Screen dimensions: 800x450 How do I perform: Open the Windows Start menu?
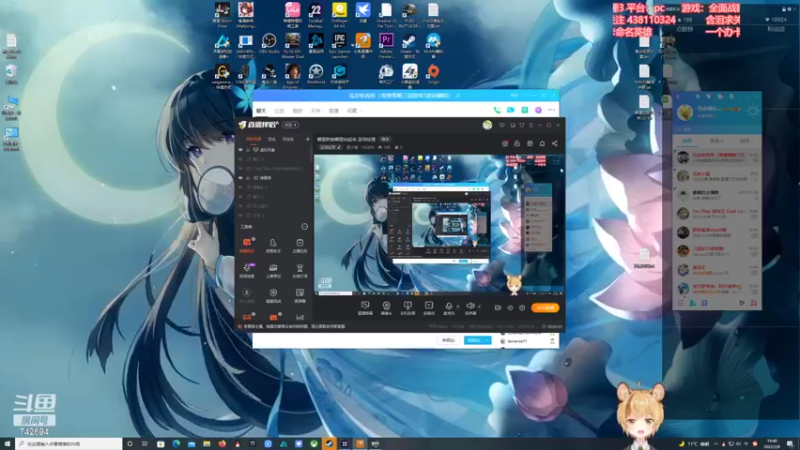[x=7, y=444]
